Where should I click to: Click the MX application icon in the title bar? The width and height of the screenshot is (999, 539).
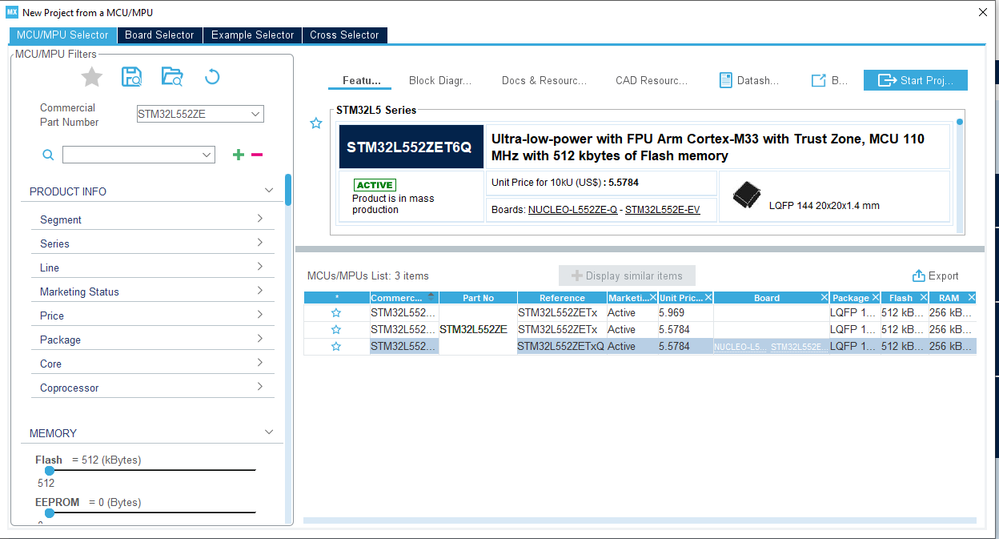coord(11,12)
